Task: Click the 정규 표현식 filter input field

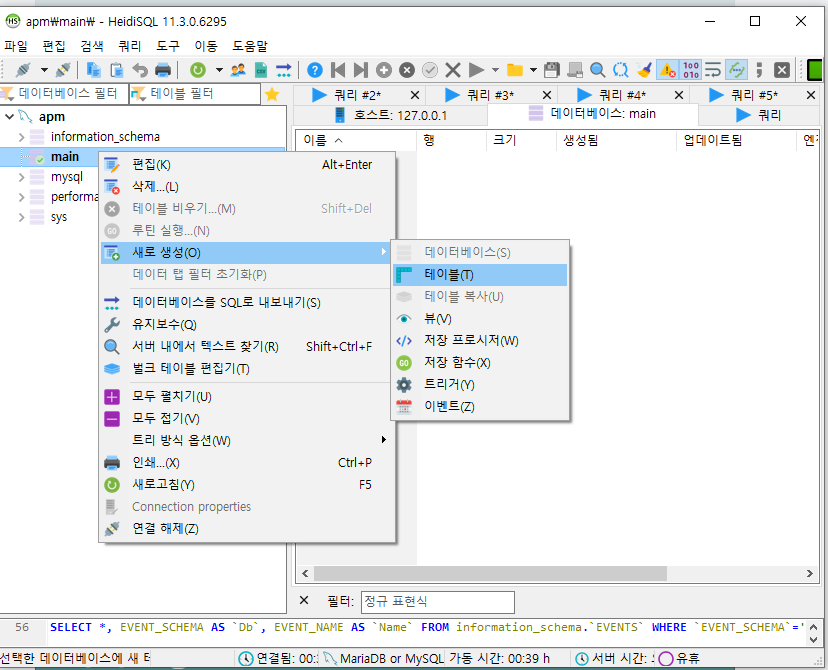Action: [438, 602]
